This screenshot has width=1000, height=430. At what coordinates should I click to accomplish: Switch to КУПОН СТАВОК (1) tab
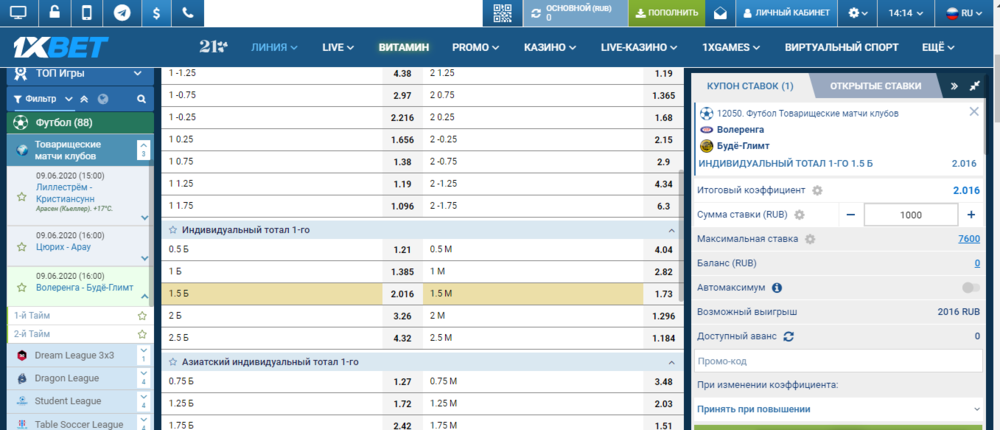750,86
